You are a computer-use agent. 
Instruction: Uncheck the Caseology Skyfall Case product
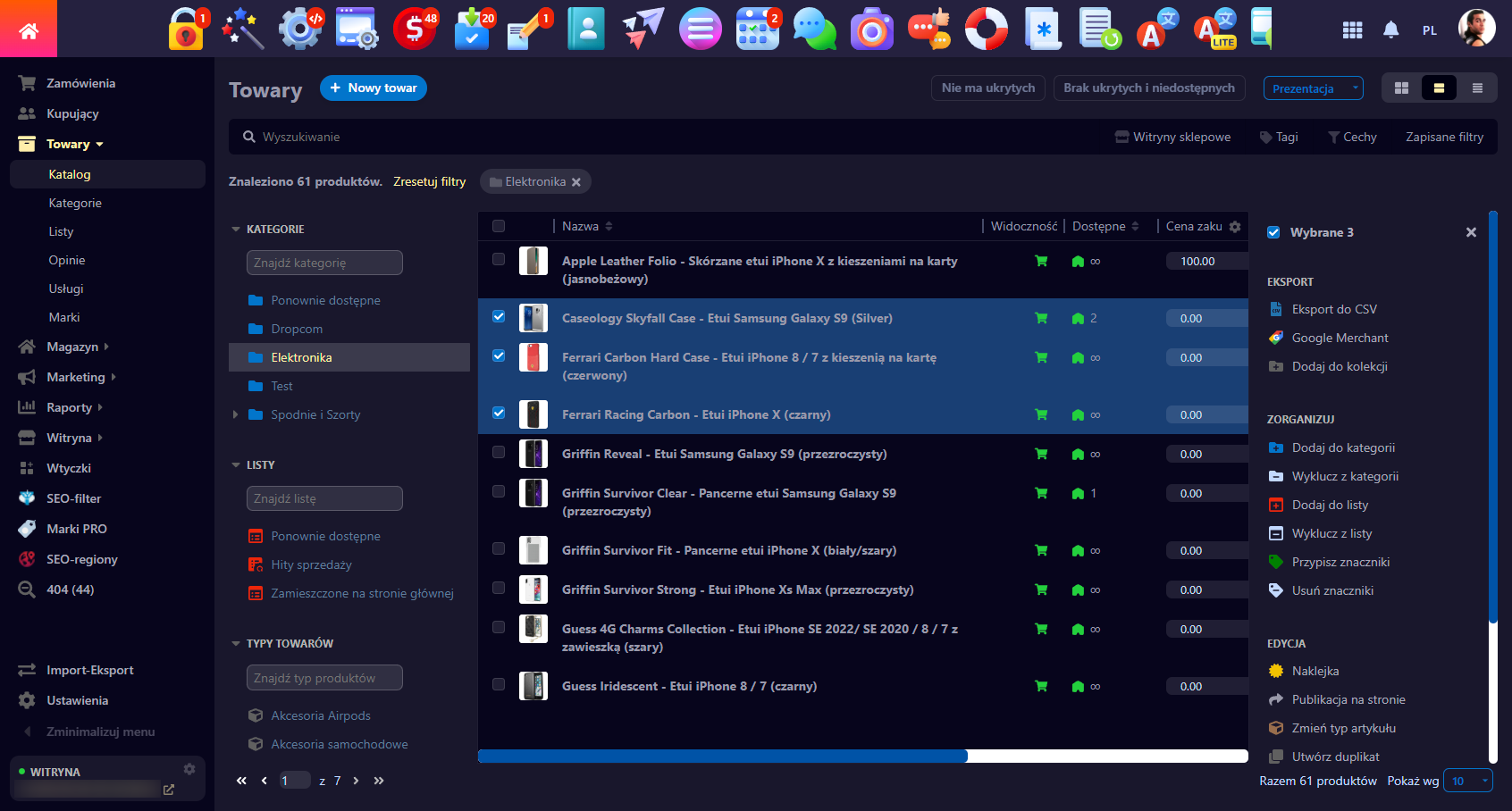point(499,316)
